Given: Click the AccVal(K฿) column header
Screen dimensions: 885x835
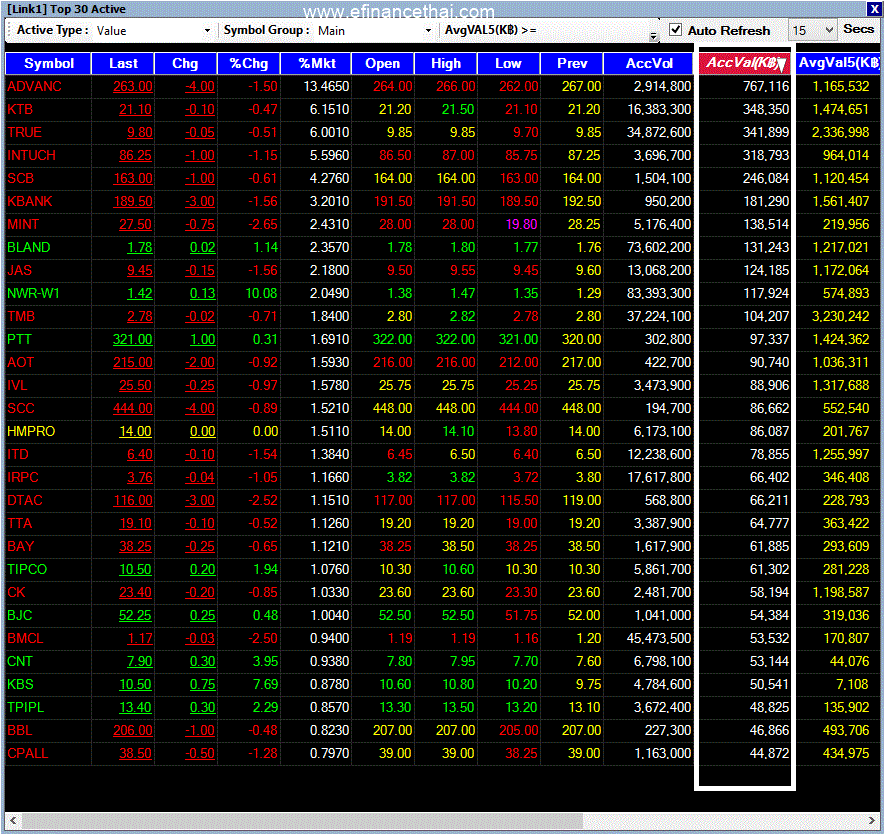Looking at the screenshot, I should [745, 63].
